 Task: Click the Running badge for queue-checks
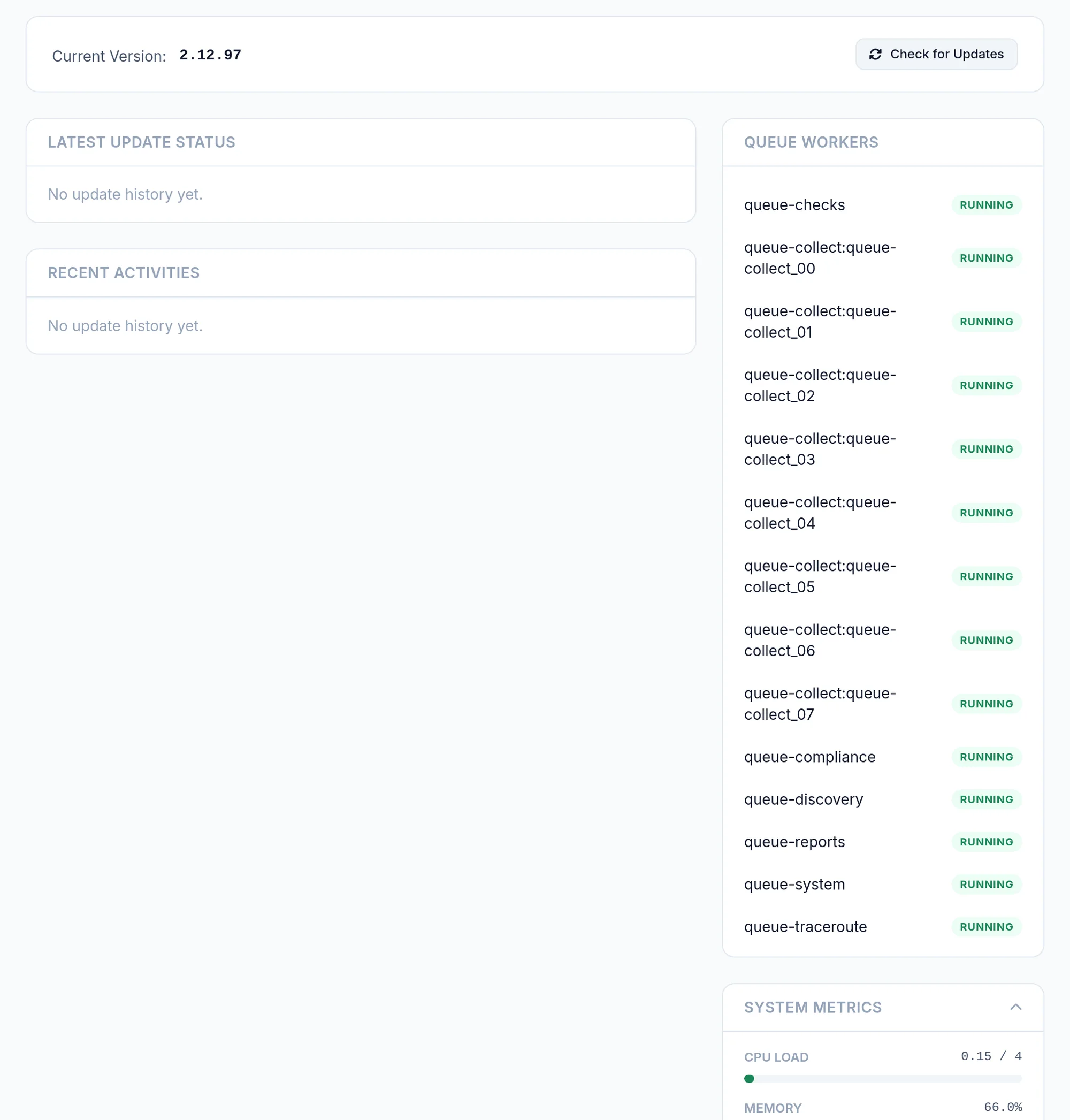tap(986, 205)
